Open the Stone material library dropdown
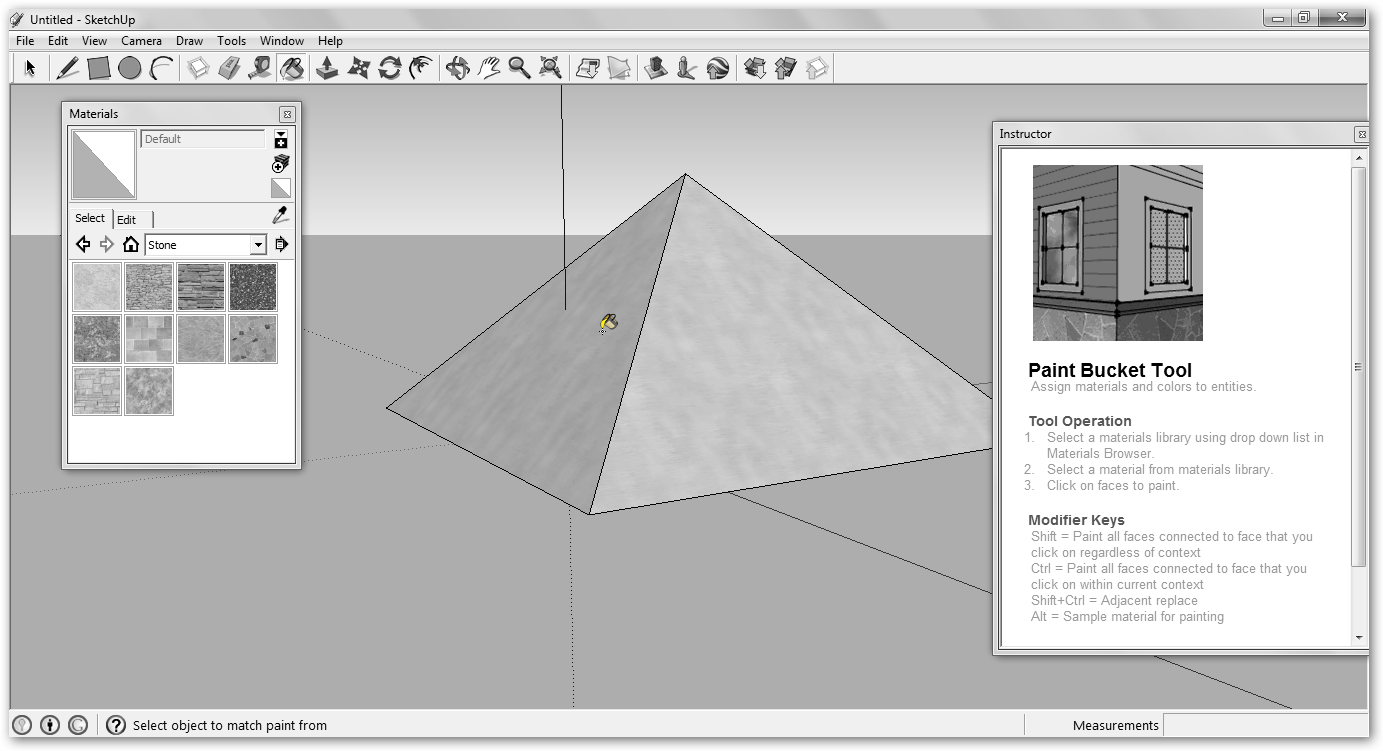1383x751 pixels. [258, 245]
